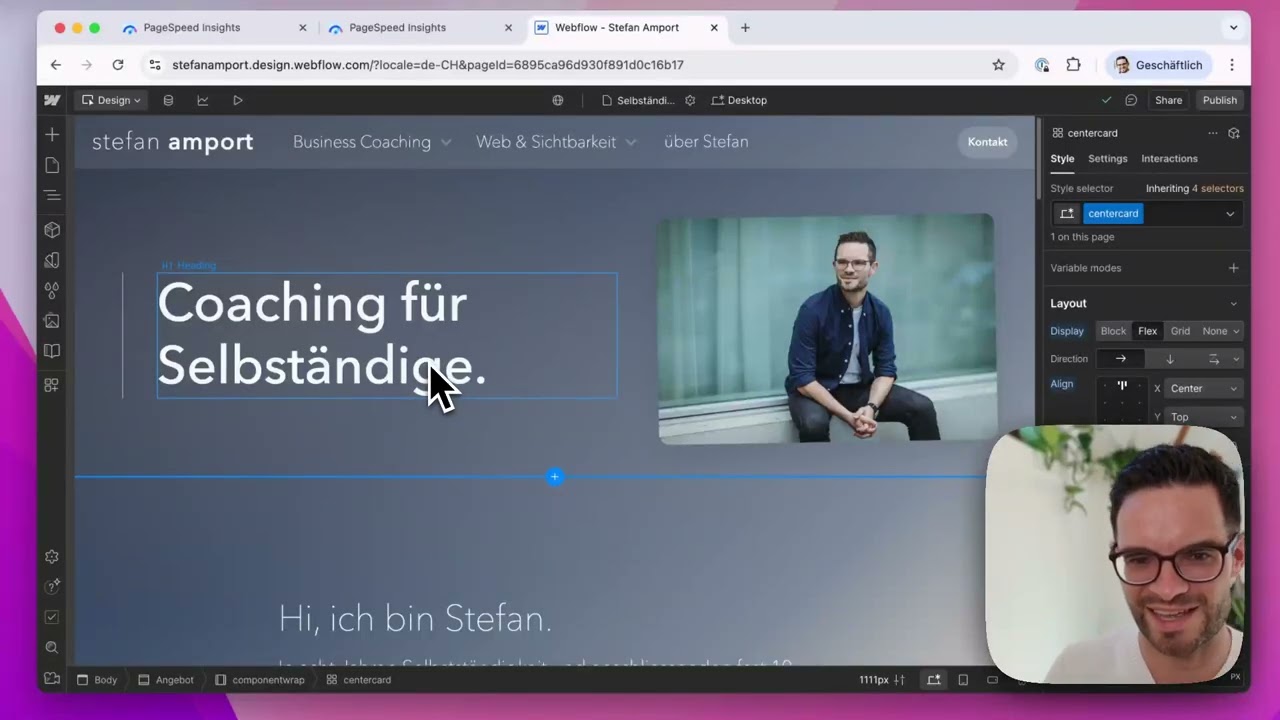
Task: Click the three-dots menu beside centercard
Action: tap(1213, 133)
